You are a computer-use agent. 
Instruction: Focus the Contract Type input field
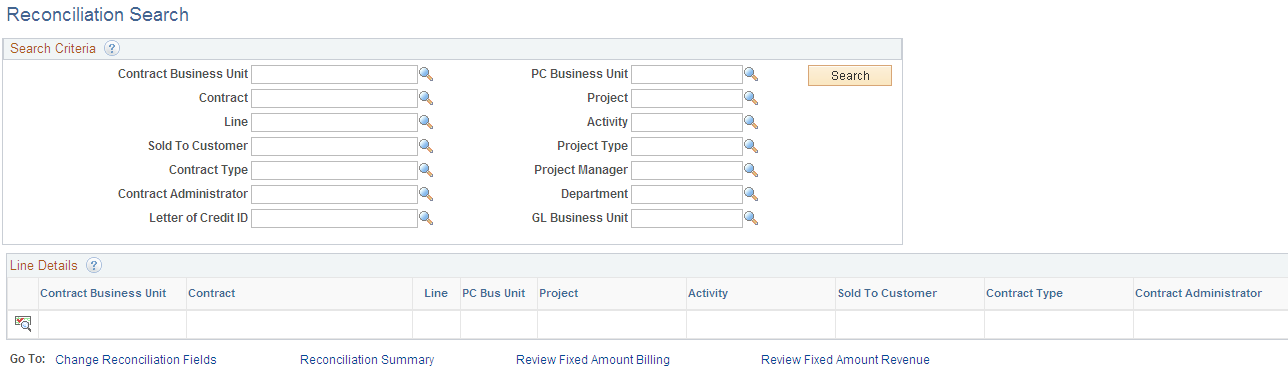coord(334,170)
